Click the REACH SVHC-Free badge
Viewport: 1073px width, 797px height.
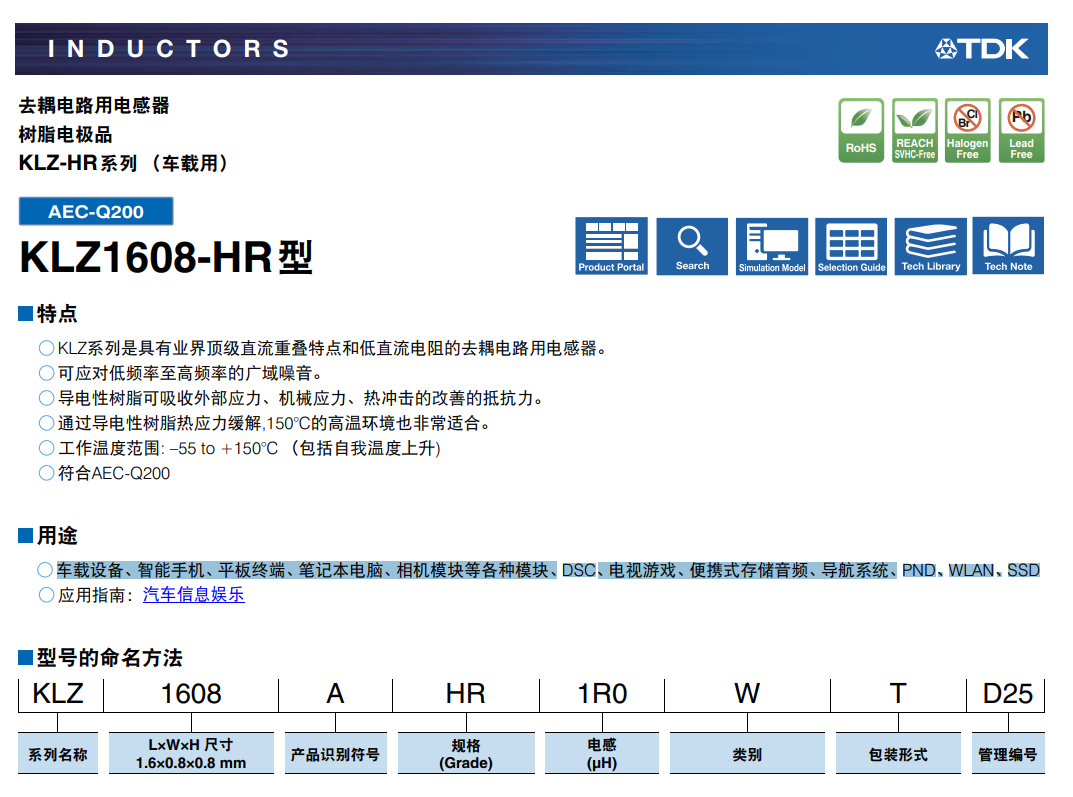[915, 131]
